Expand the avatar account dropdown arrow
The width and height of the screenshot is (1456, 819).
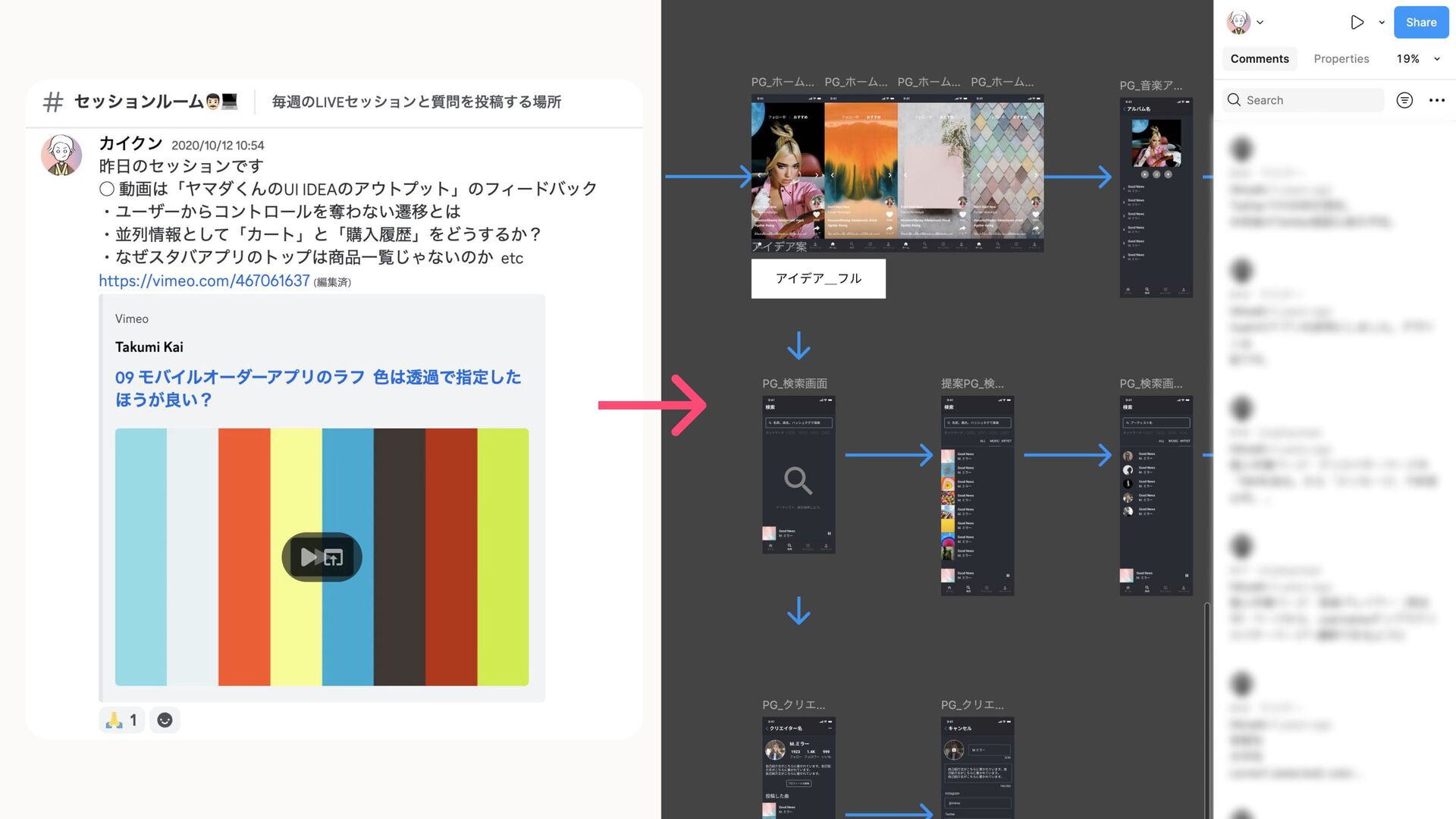coord(1260,23)
